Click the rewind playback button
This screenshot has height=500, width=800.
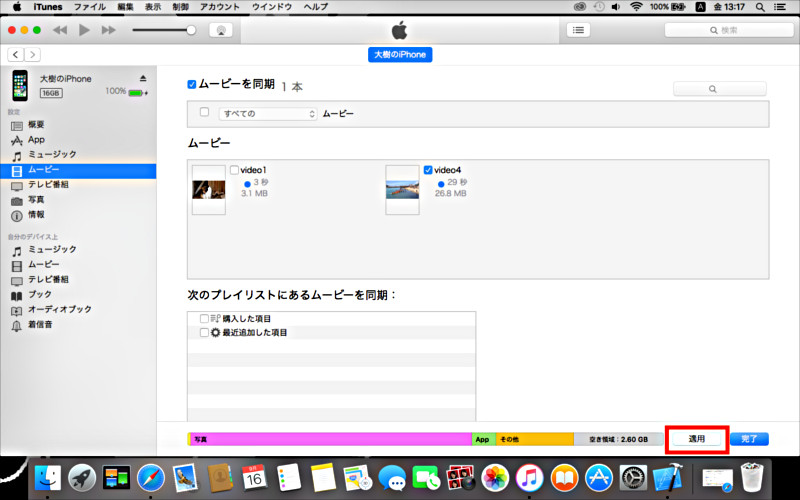click(60, 30)
